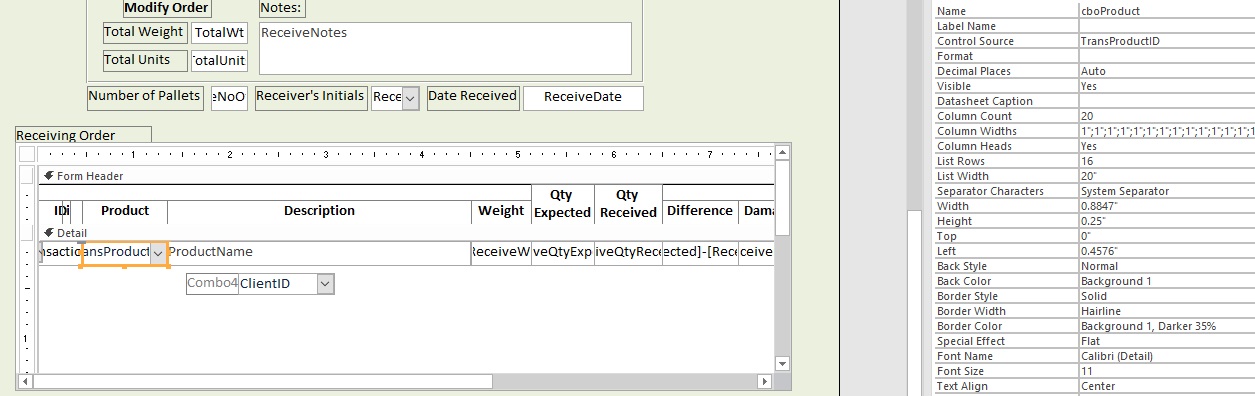Screen dimensions: 1255x396
Task: Change the Back Style Normal value
Action: point(1167,266)
